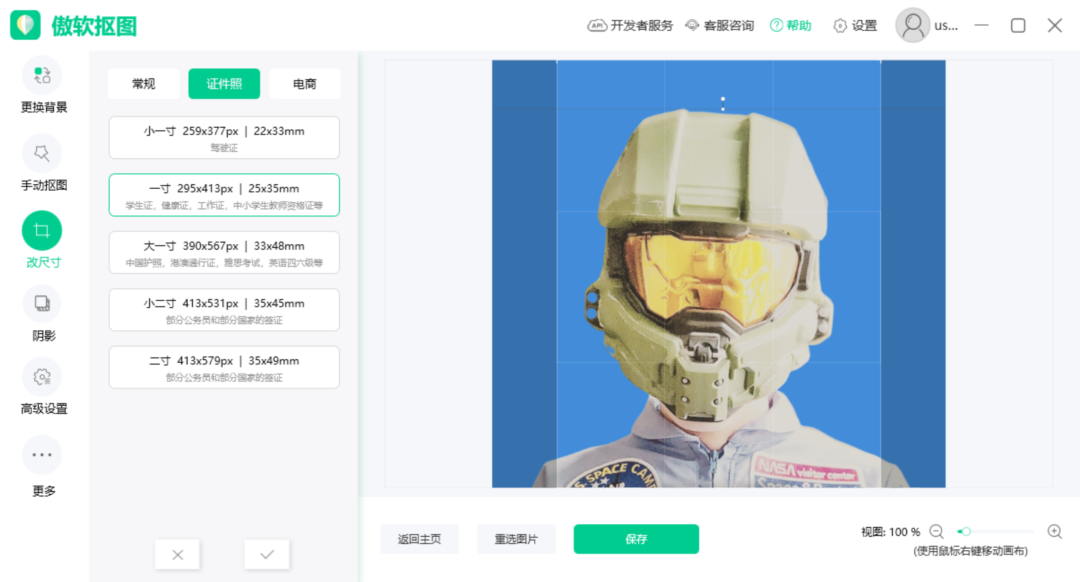
Task: Switch to the 电商 tab
Action: (304, 83)
